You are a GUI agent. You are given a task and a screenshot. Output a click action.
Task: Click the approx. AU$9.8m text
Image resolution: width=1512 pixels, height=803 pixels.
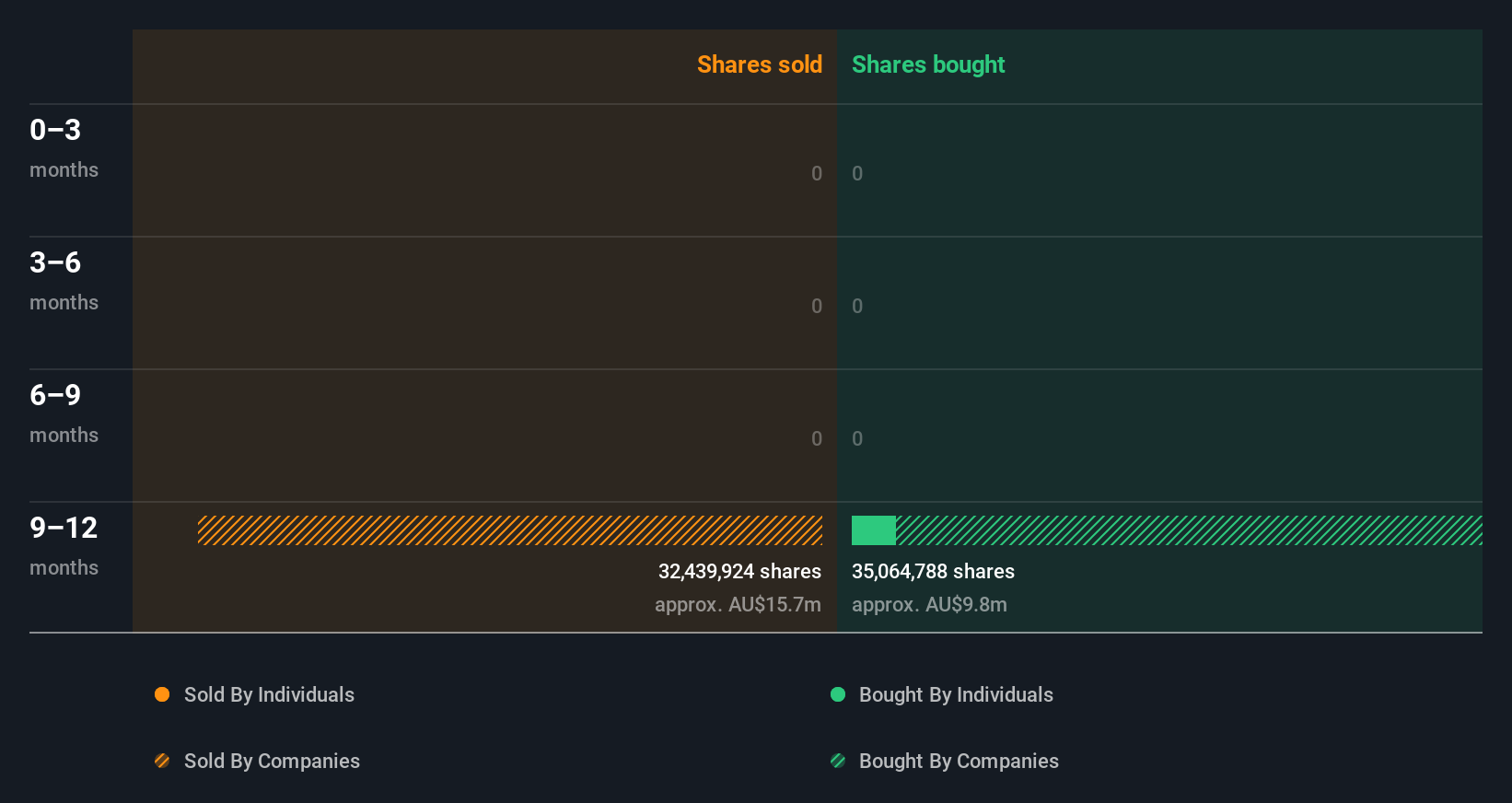click(929, 605)
